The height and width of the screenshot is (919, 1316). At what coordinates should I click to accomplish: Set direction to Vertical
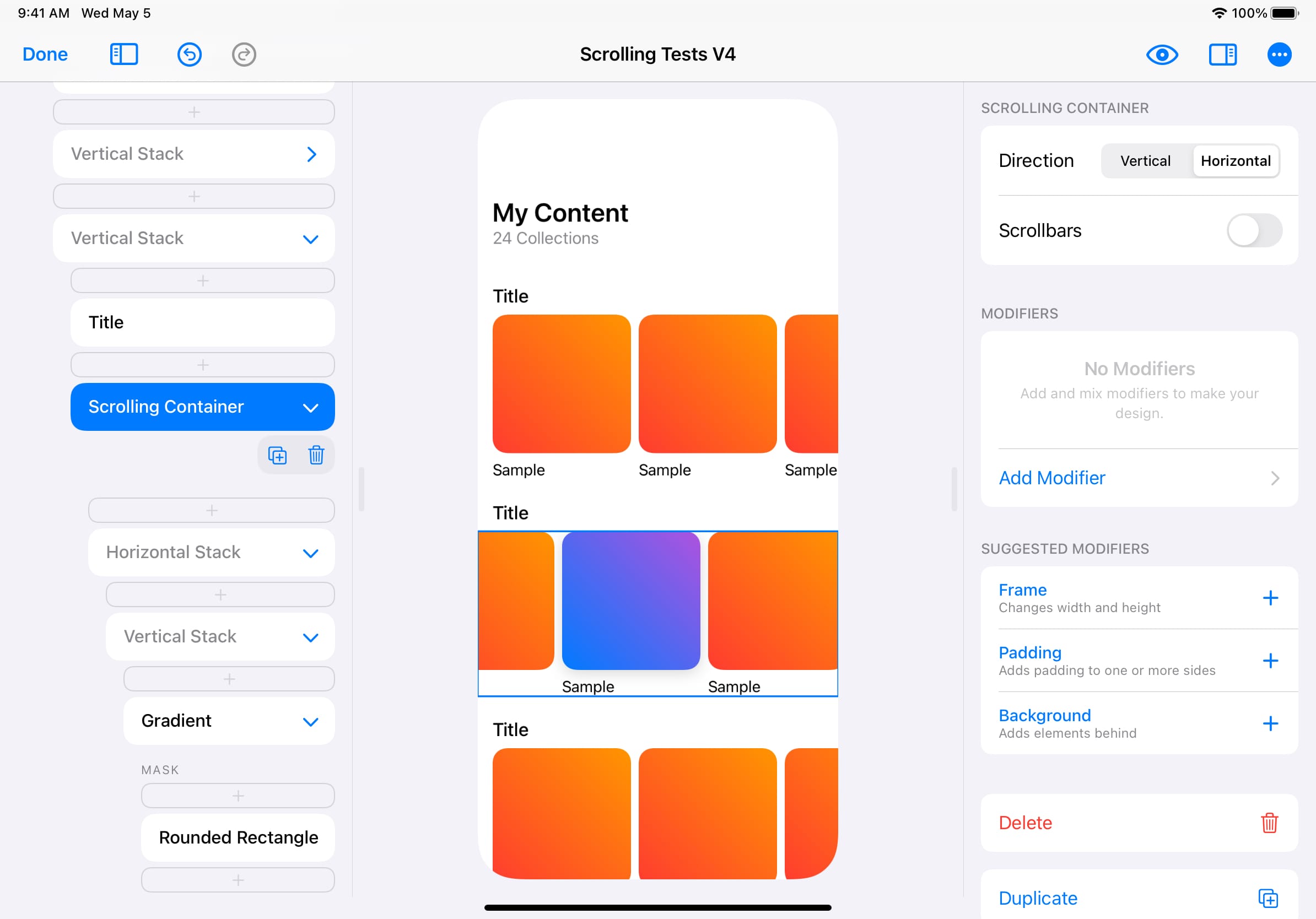[x=1145, y=161]
